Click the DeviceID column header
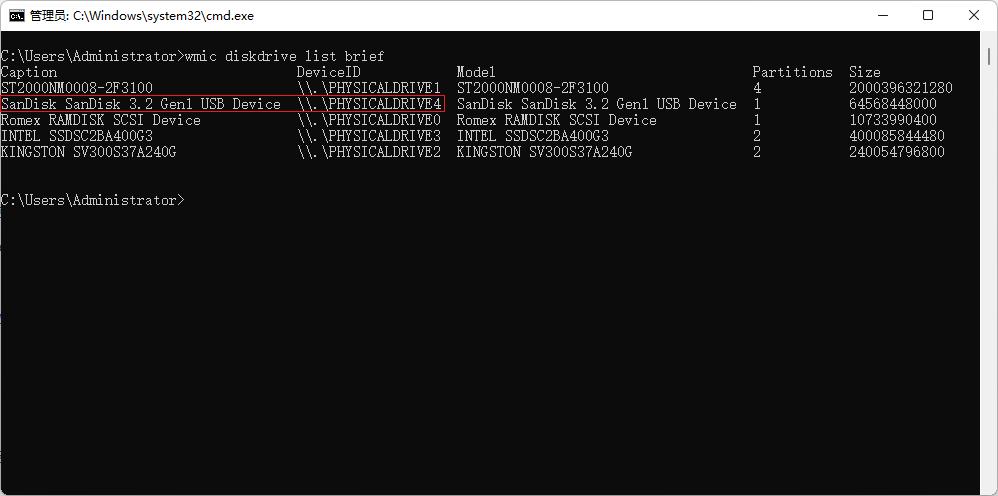The width and height of the screenshot is (998, 496). point(328,72)
